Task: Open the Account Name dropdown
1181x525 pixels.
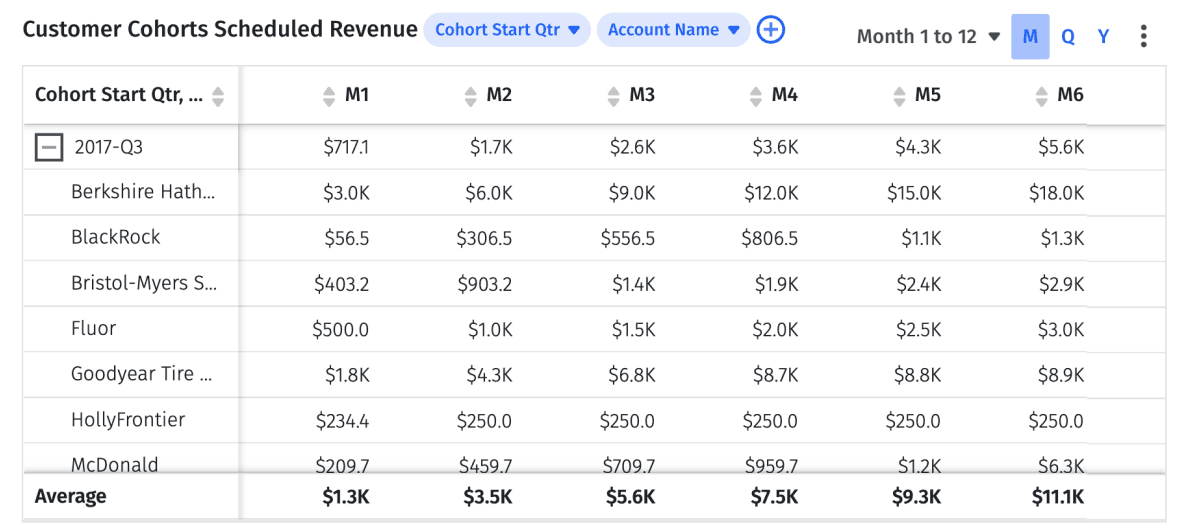Action: pos(673,30)
